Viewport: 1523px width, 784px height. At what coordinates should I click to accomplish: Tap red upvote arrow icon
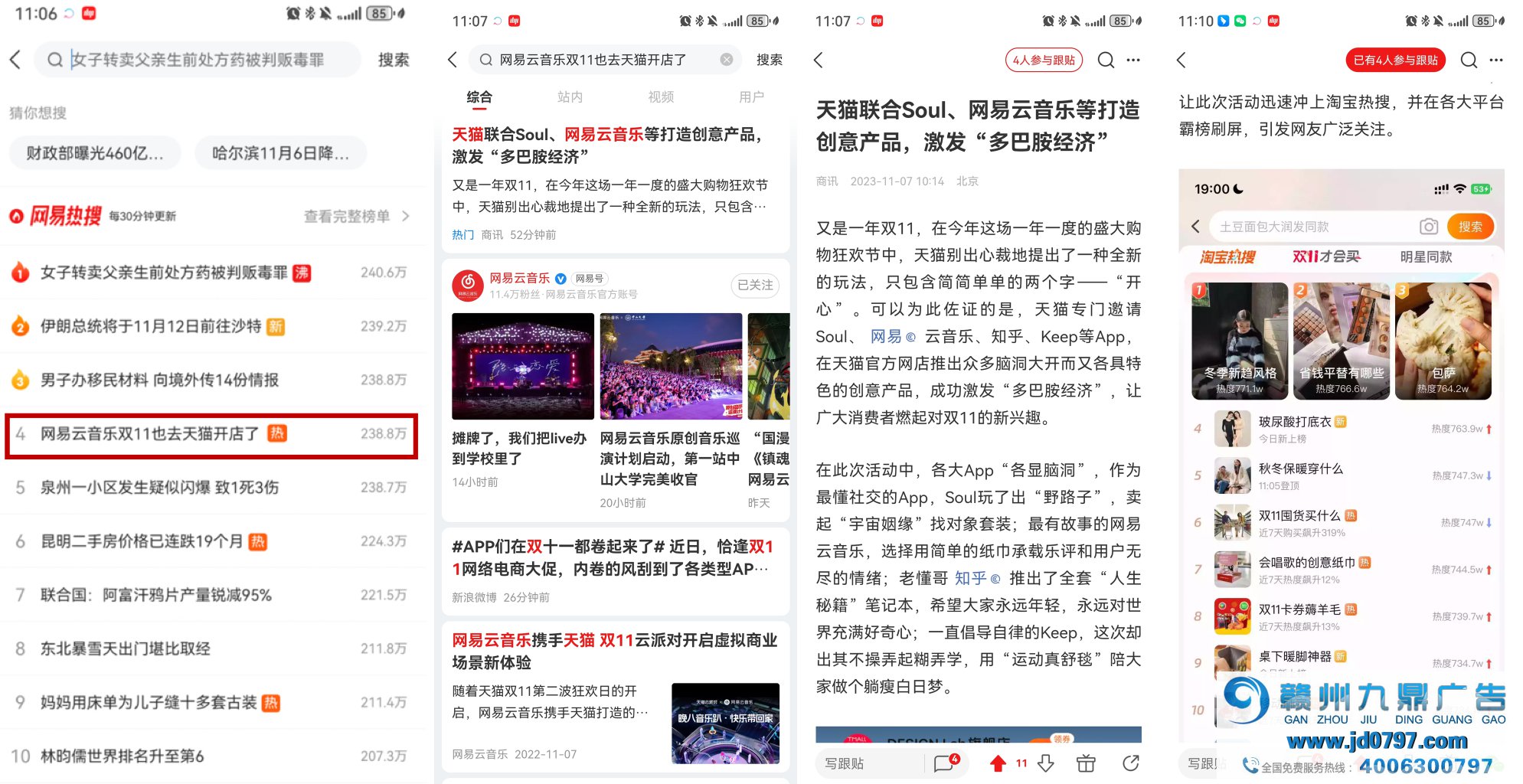tap(998, 763)
